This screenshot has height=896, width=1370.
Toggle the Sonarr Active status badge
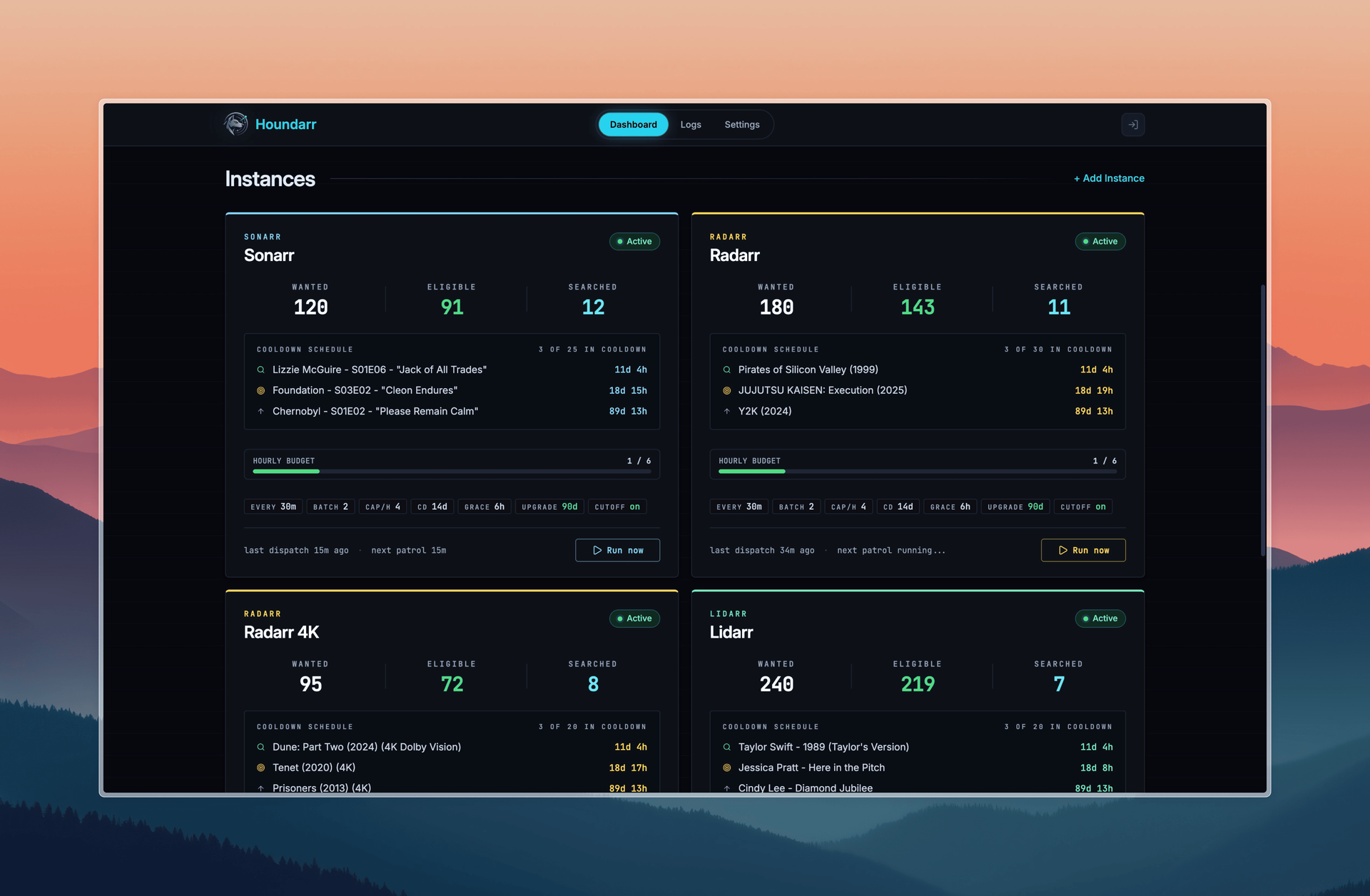[634, 241]
